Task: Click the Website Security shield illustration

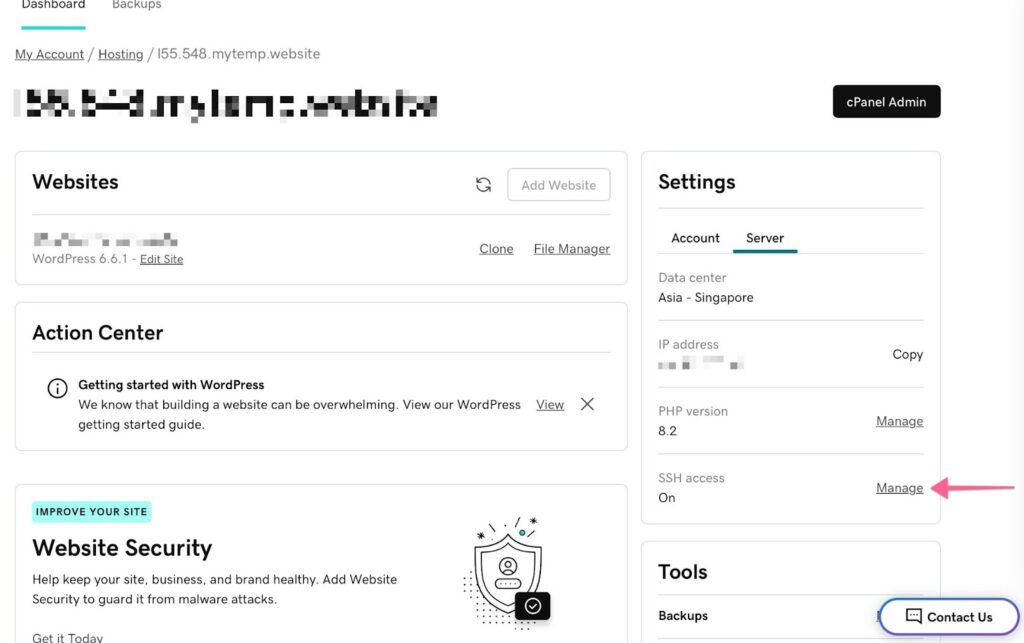Action: (x=507, y=566)
